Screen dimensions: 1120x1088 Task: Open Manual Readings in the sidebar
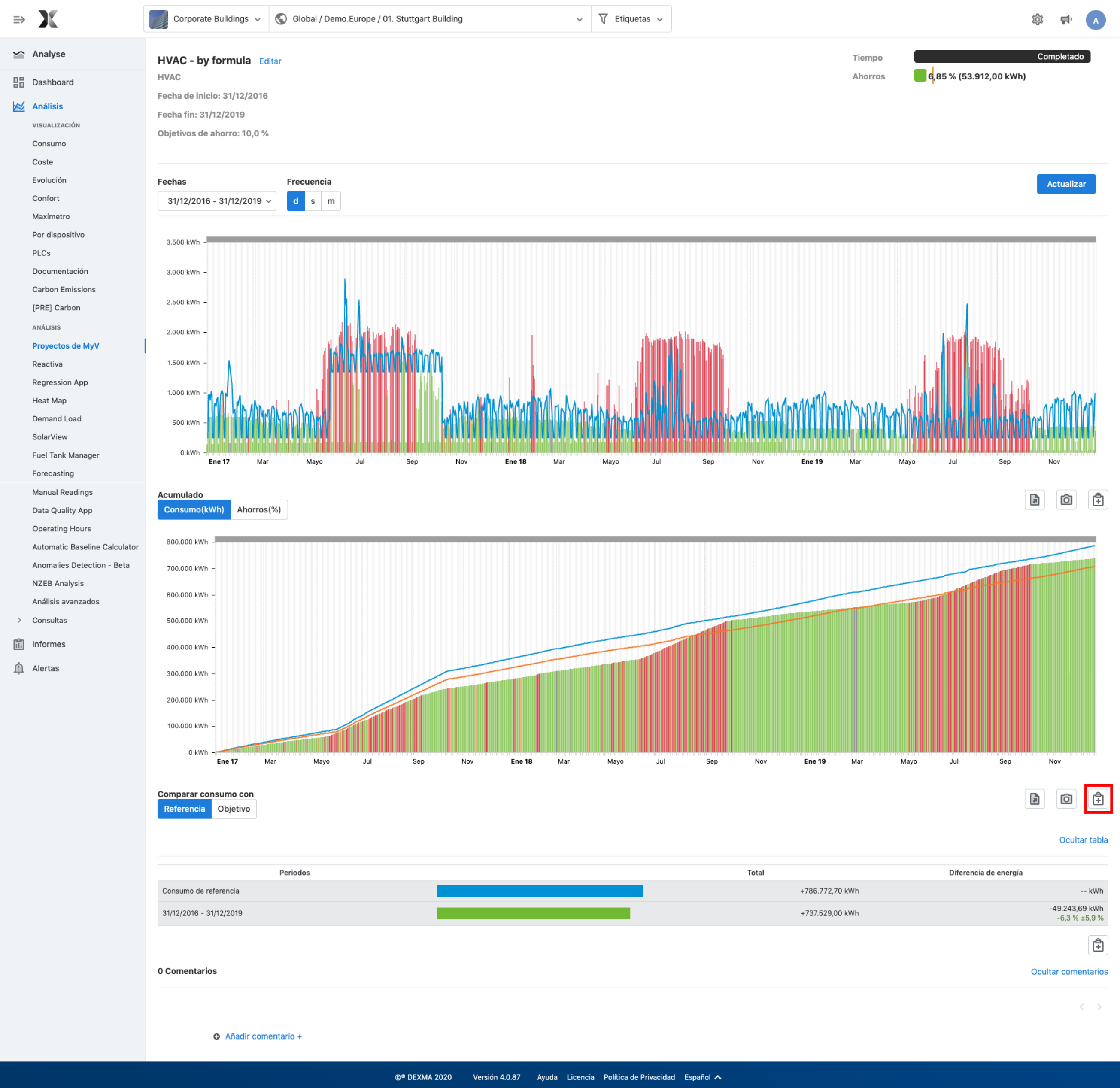(x=62, y=493)
